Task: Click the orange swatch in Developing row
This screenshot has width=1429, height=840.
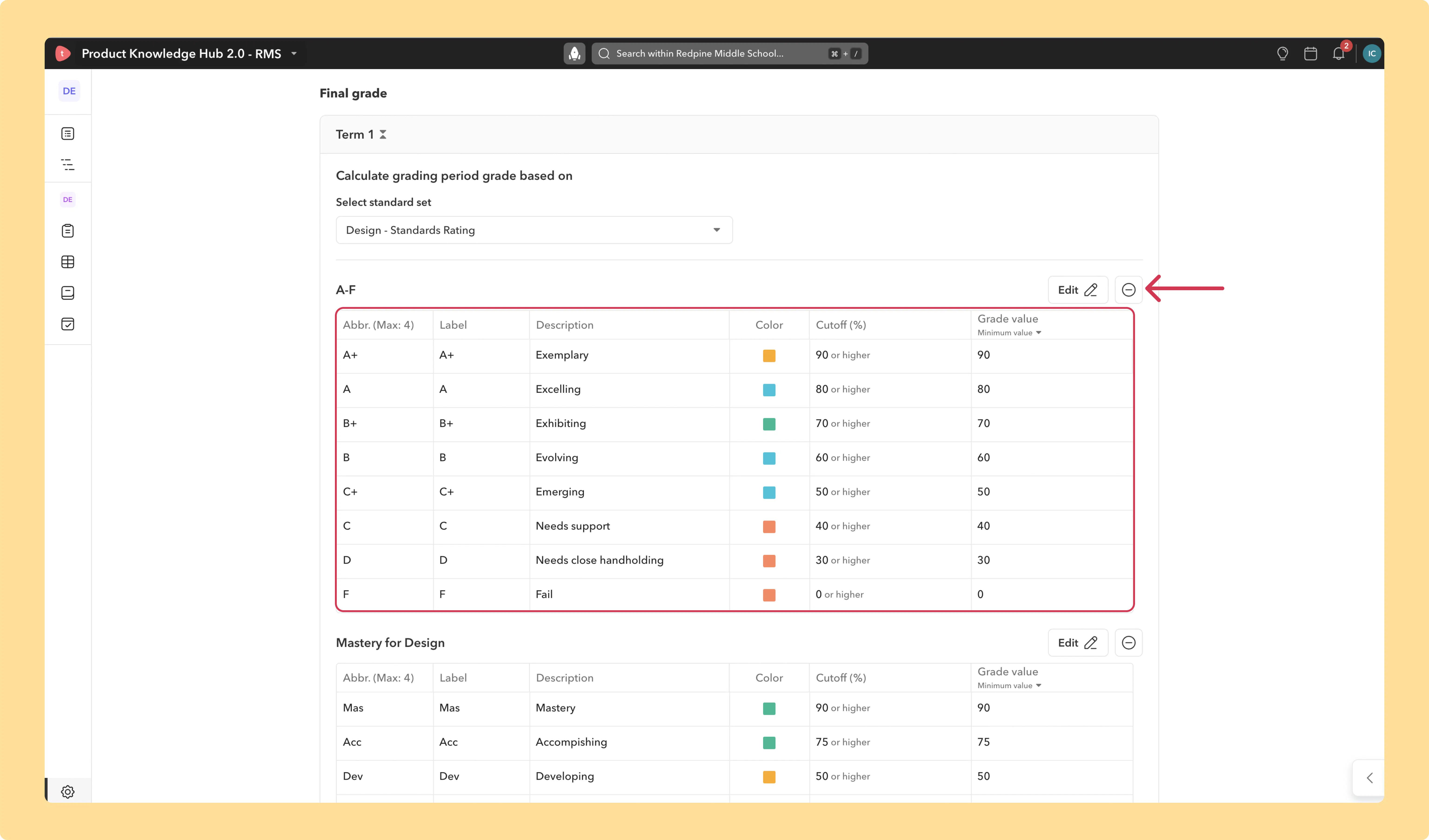Action: click(769, 777)
